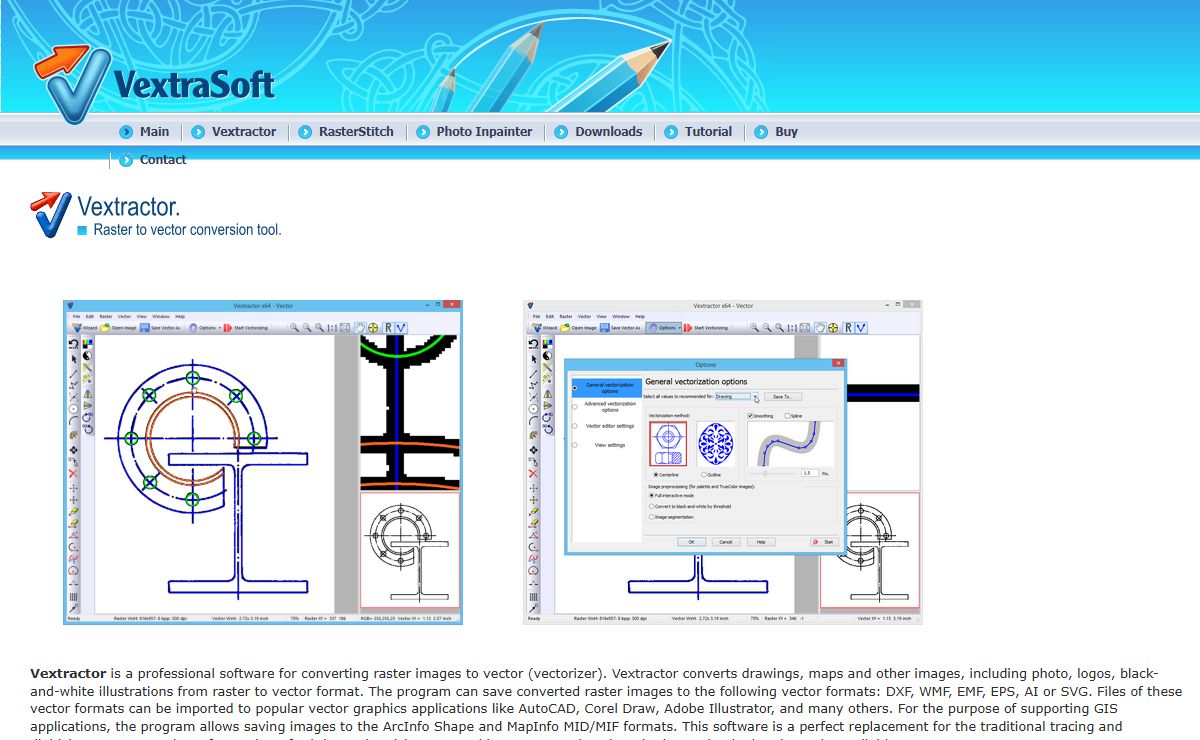Click the VextraSoft logo in the header
Viewport: 1200px width, 740px height.
click(154, 82)
